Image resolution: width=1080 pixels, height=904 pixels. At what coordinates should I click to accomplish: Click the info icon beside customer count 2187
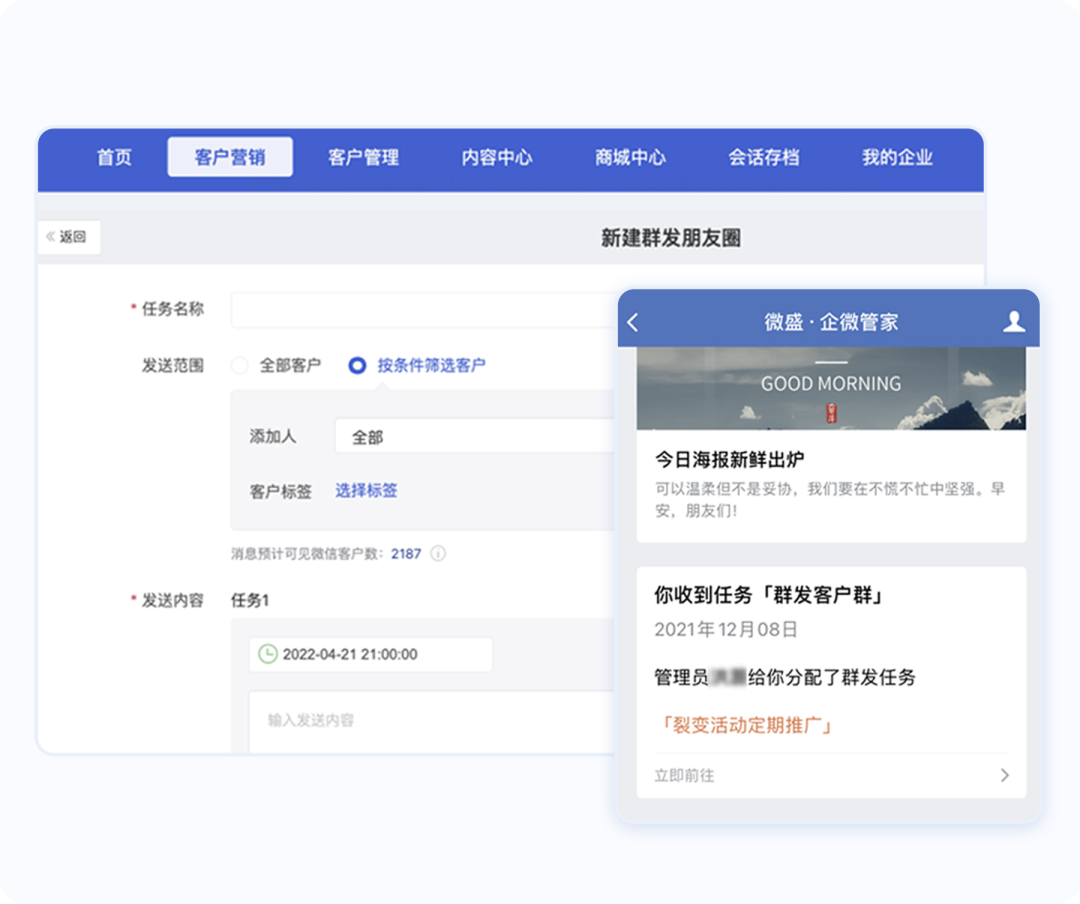(438, 553)
